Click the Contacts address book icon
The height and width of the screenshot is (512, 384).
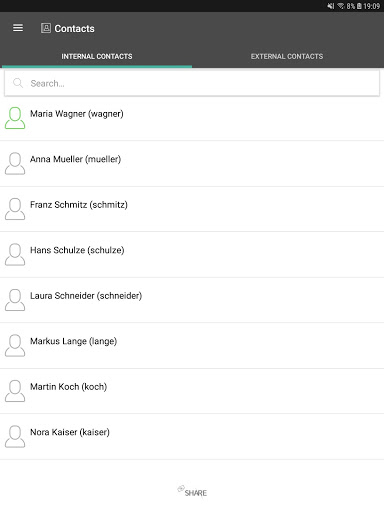coord(46,28)
